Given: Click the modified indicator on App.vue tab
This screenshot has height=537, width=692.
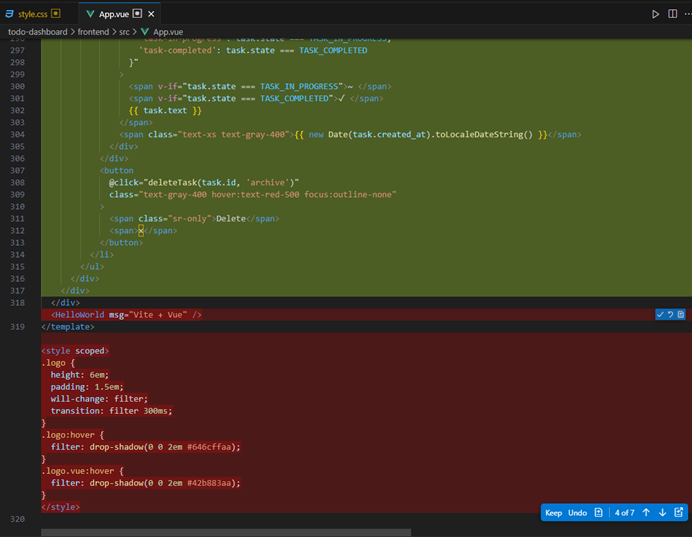Looking at the screenshot, I should coord(137,14).
